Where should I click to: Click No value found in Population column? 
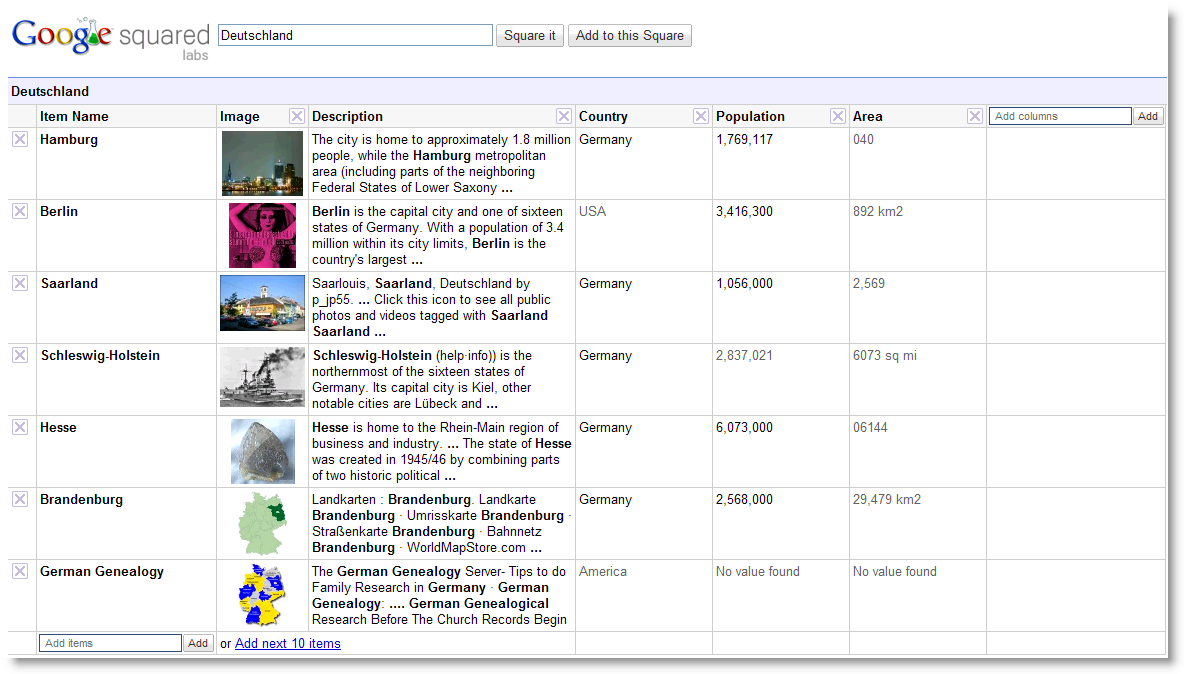coord(758,571)
